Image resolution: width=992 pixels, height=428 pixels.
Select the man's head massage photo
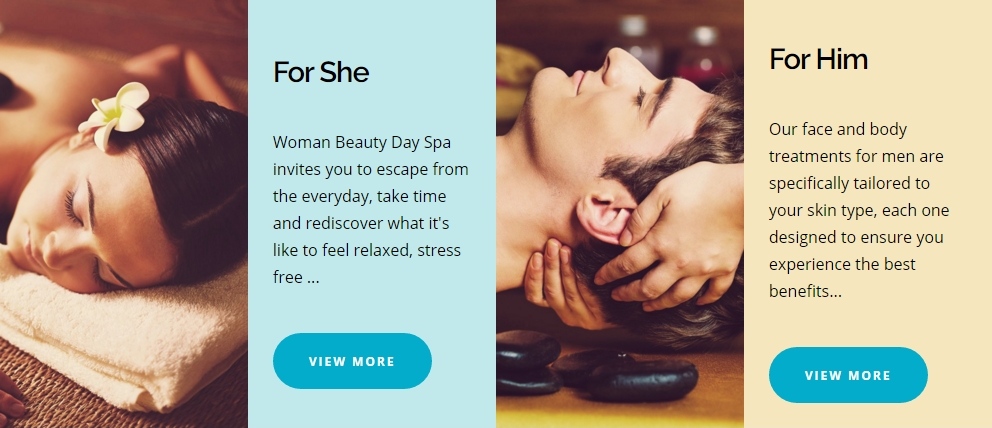620,214
